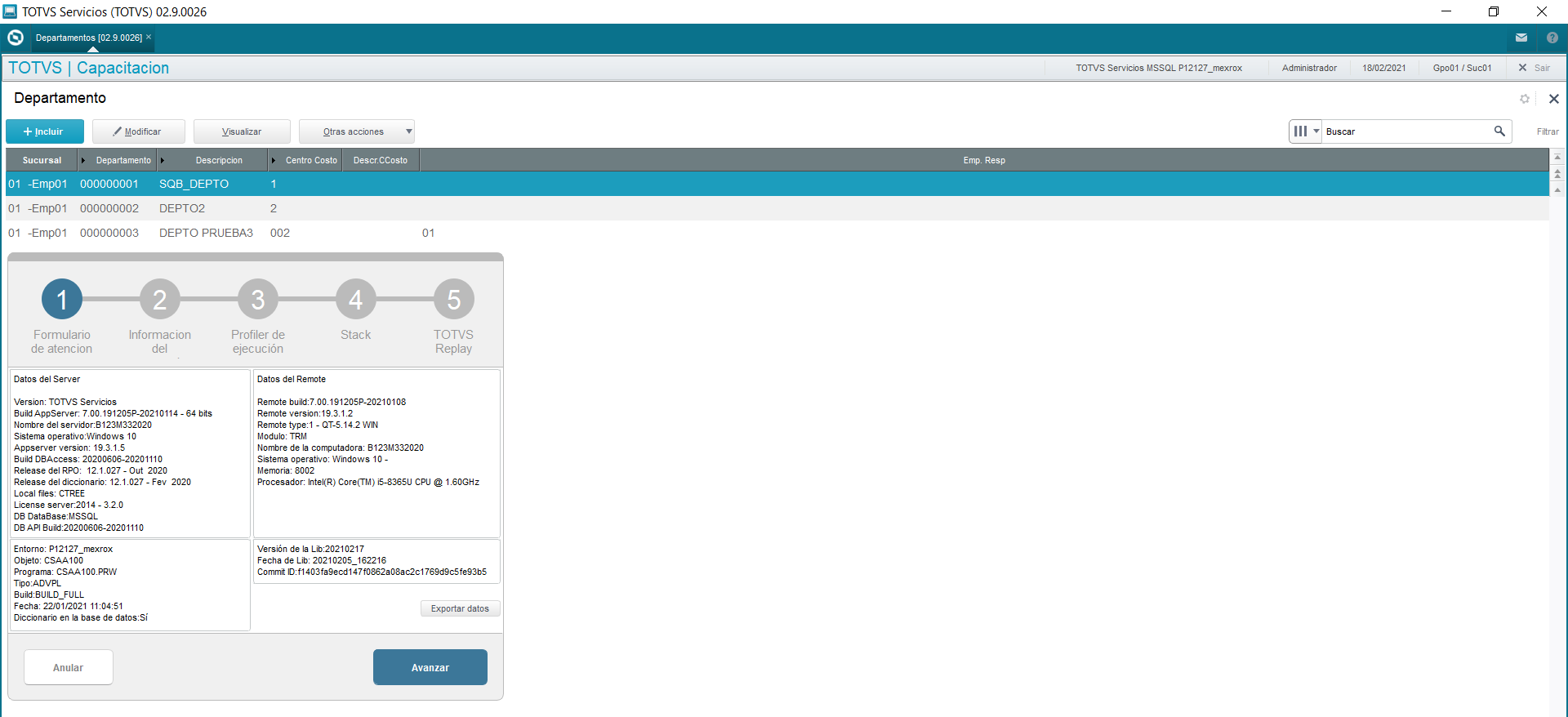
Task: Click step 1 Formulario de atencion circle
Action: pyautogui.click(x=62, y=300)
